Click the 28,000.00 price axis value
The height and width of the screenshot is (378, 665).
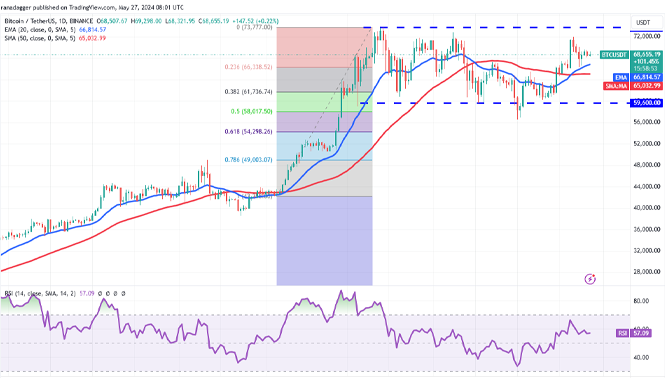pos(647,272)
